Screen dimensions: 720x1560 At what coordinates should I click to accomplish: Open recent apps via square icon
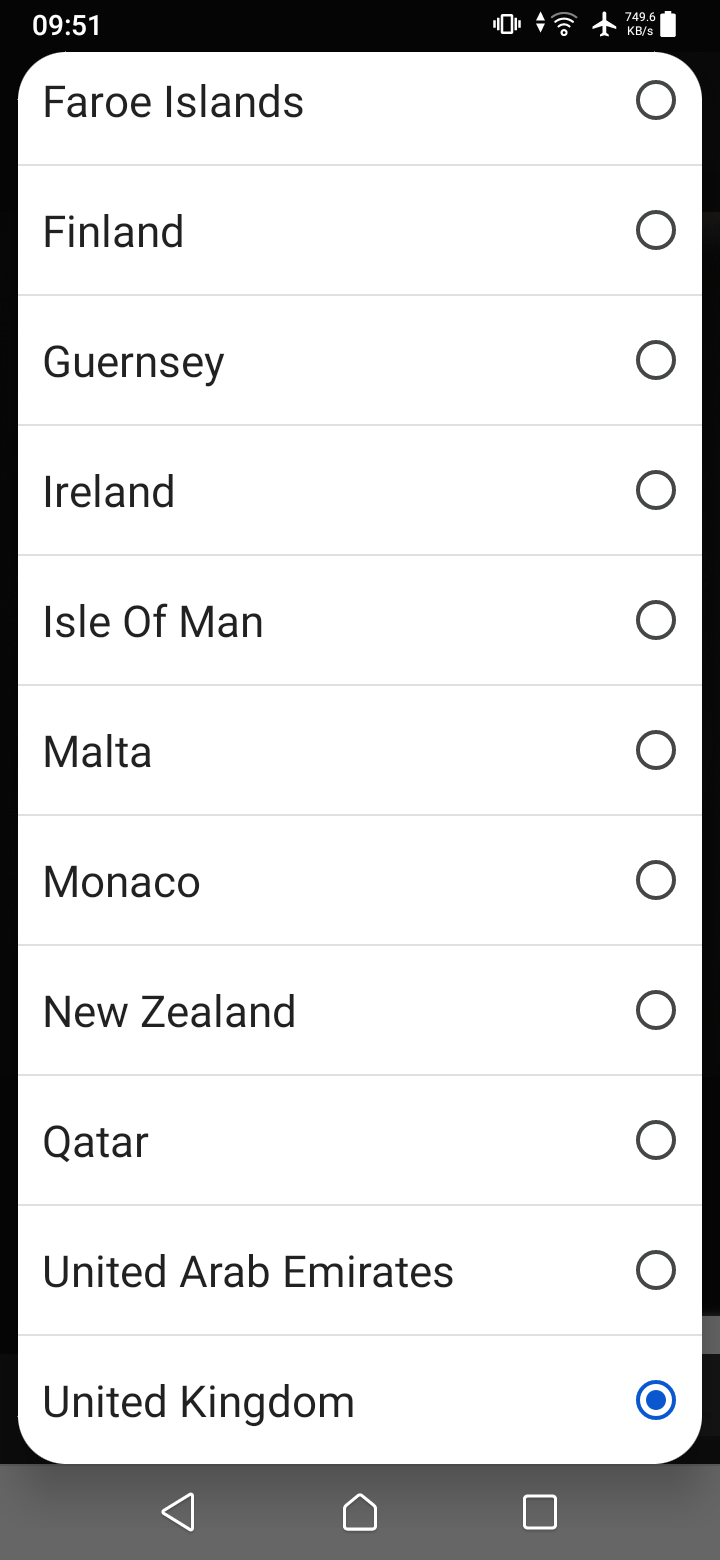pos(539,1511)
